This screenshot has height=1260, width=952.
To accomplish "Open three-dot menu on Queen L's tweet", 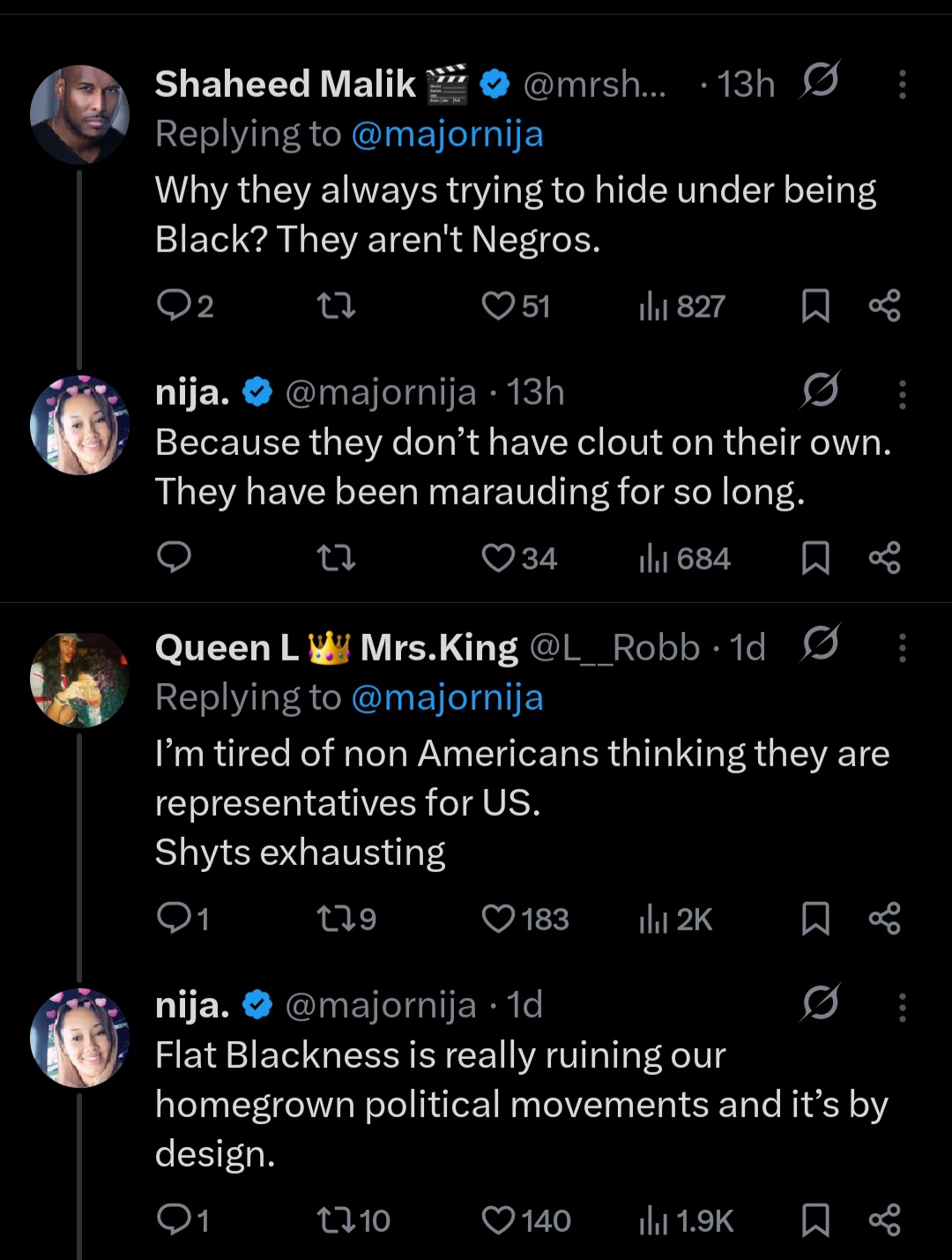I will [902, 648].
